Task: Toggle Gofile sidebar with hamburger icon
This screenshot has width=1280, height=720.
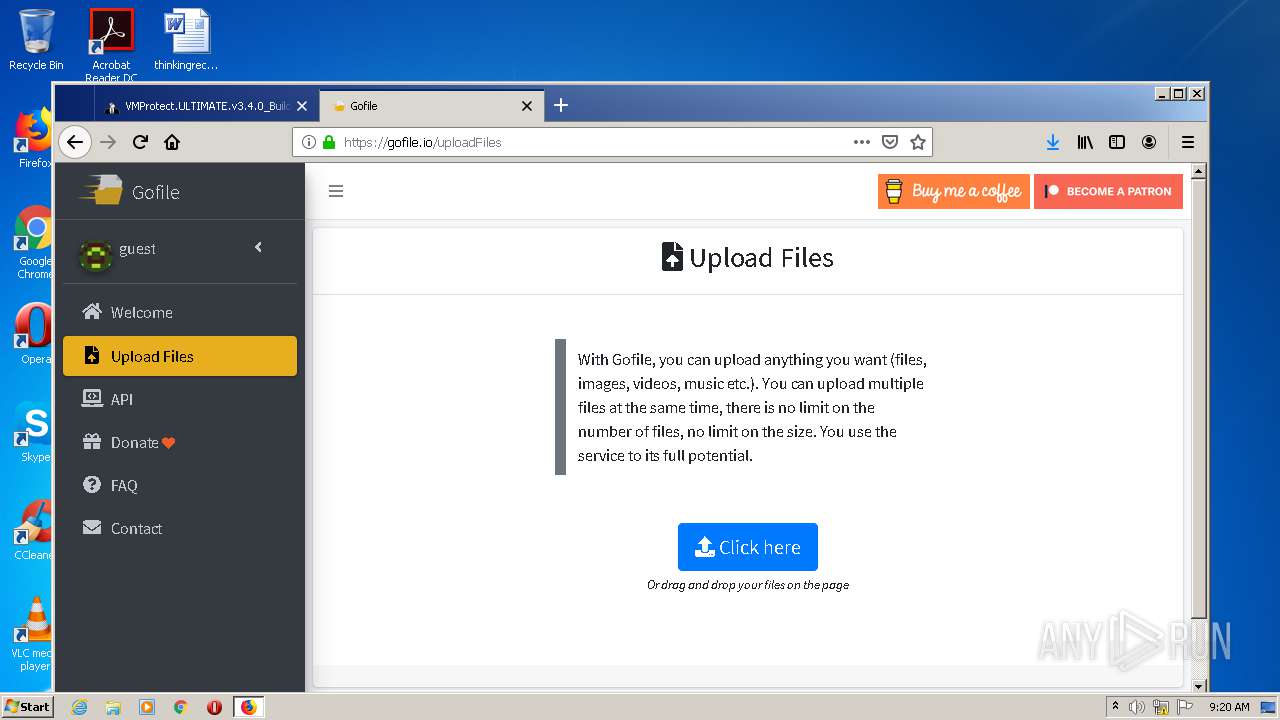Action: tap(336, 191)
